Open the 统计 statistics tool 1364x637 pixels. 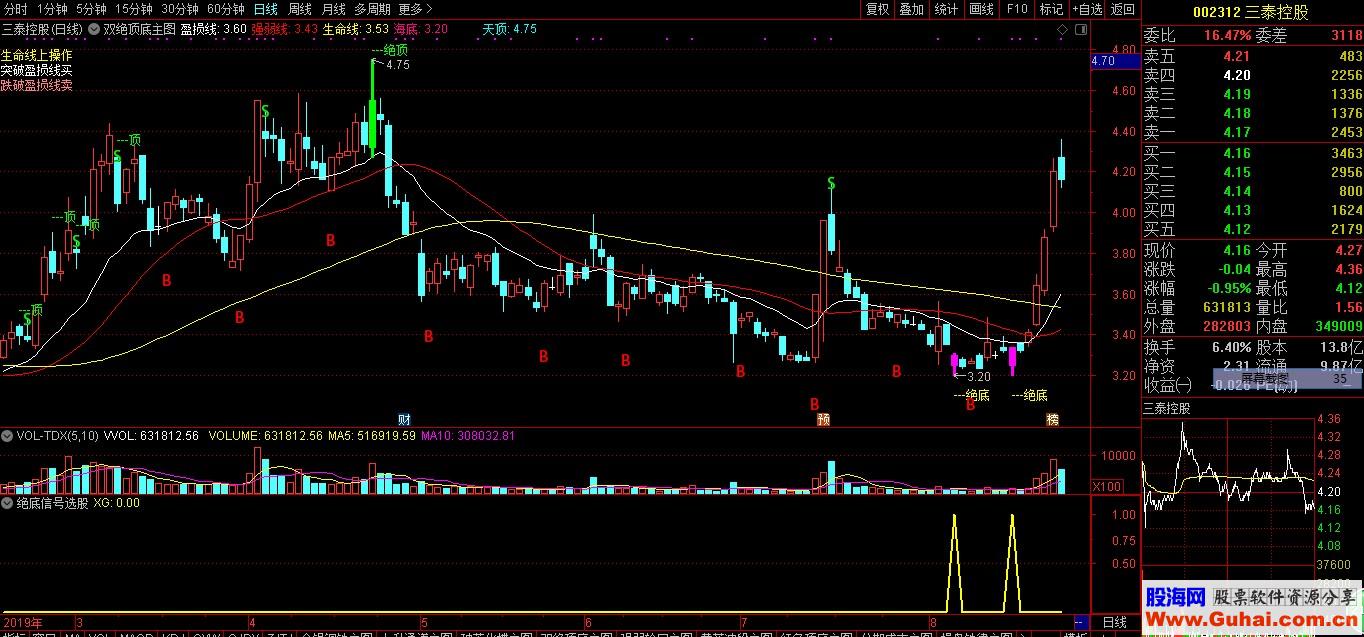[946, 9]
